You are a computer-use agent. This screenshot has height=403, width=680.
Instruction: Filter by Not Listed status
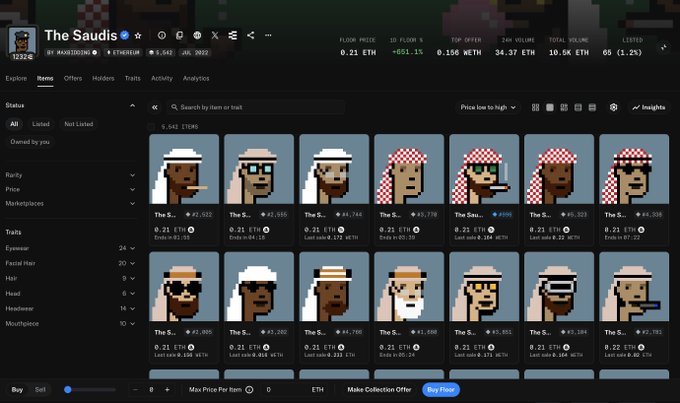tap(78, 124)
